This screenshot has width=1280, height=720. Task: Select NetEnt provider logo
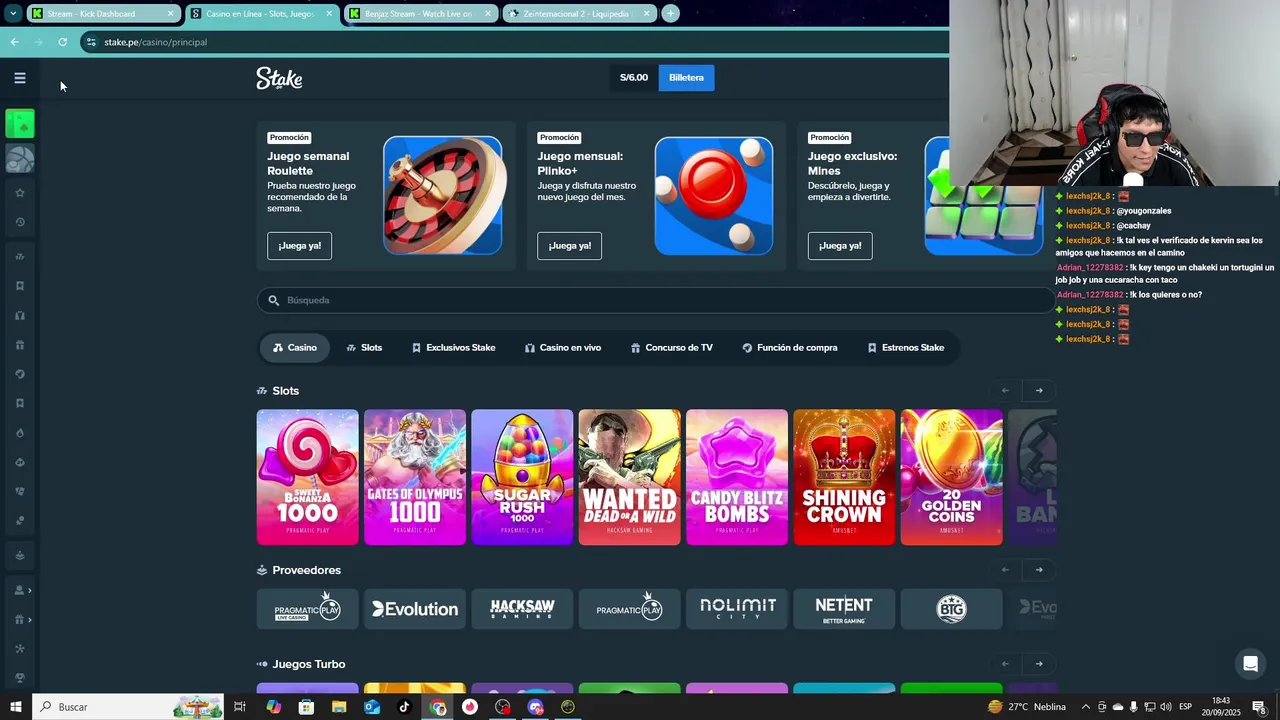click(x=844, y=609)
